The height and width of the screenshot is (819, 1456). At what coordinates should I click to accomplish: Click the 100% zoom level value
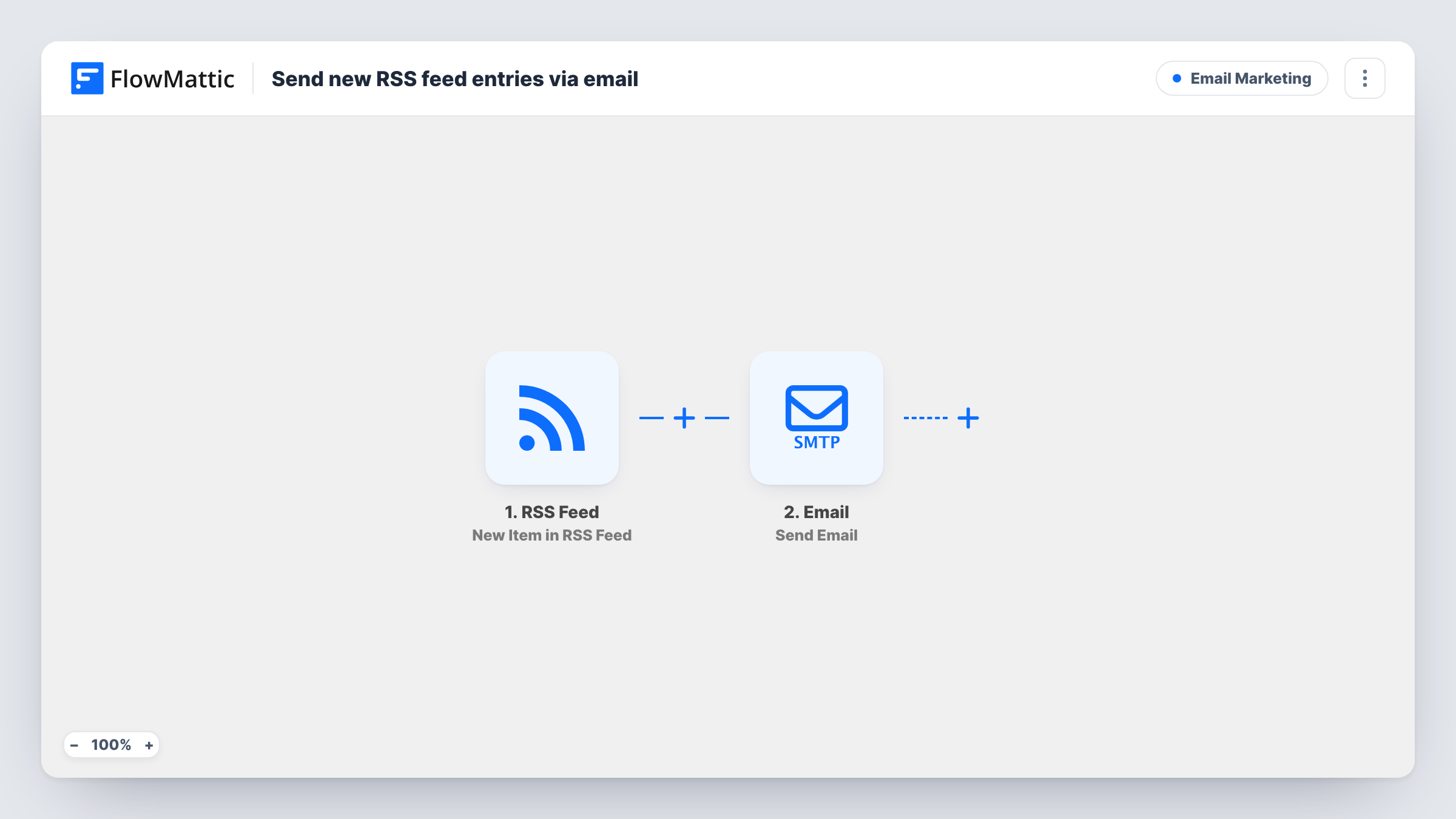tap(111, 745)
